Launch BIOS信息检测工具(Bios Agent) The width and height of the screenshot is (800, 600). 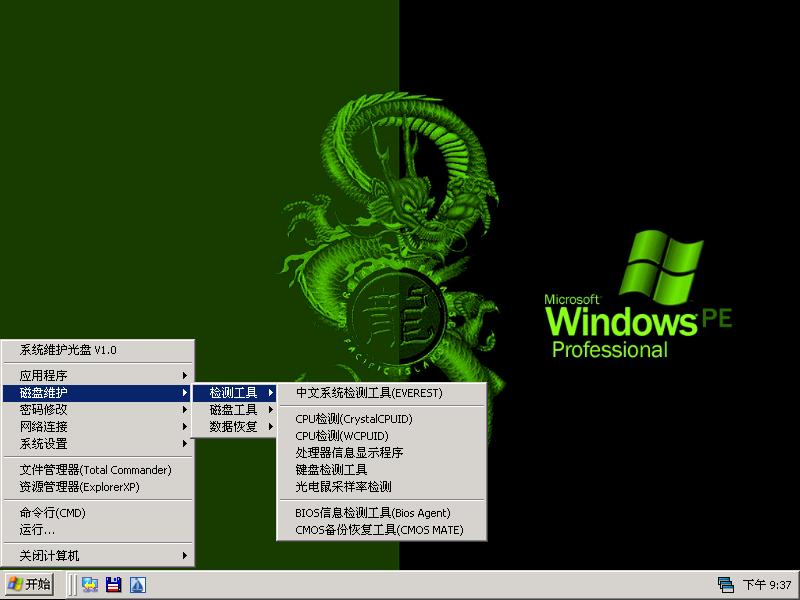pos(382,513)
